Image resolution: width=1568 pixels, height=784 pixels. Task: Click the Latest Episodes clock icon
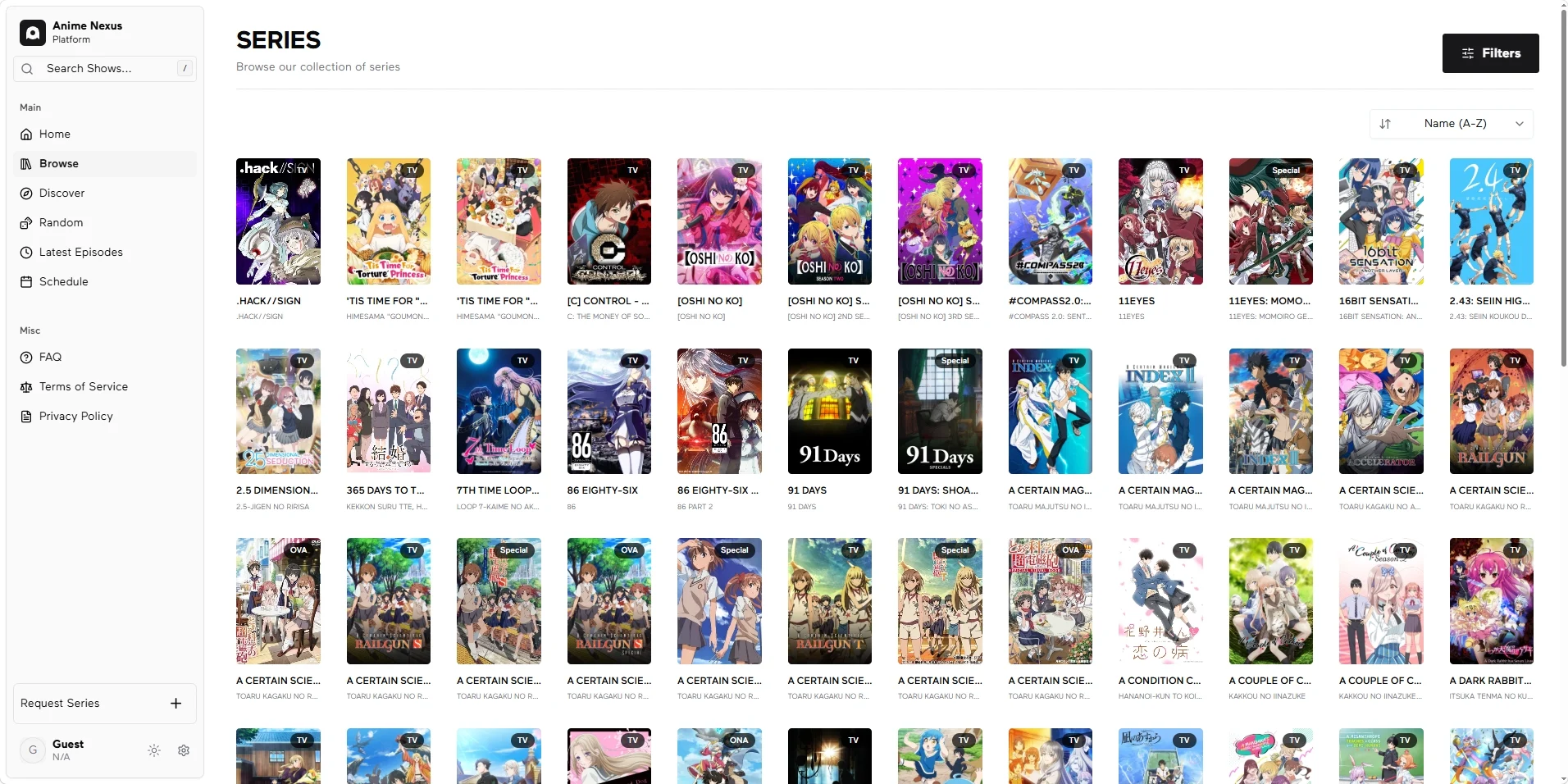(26, 253)
